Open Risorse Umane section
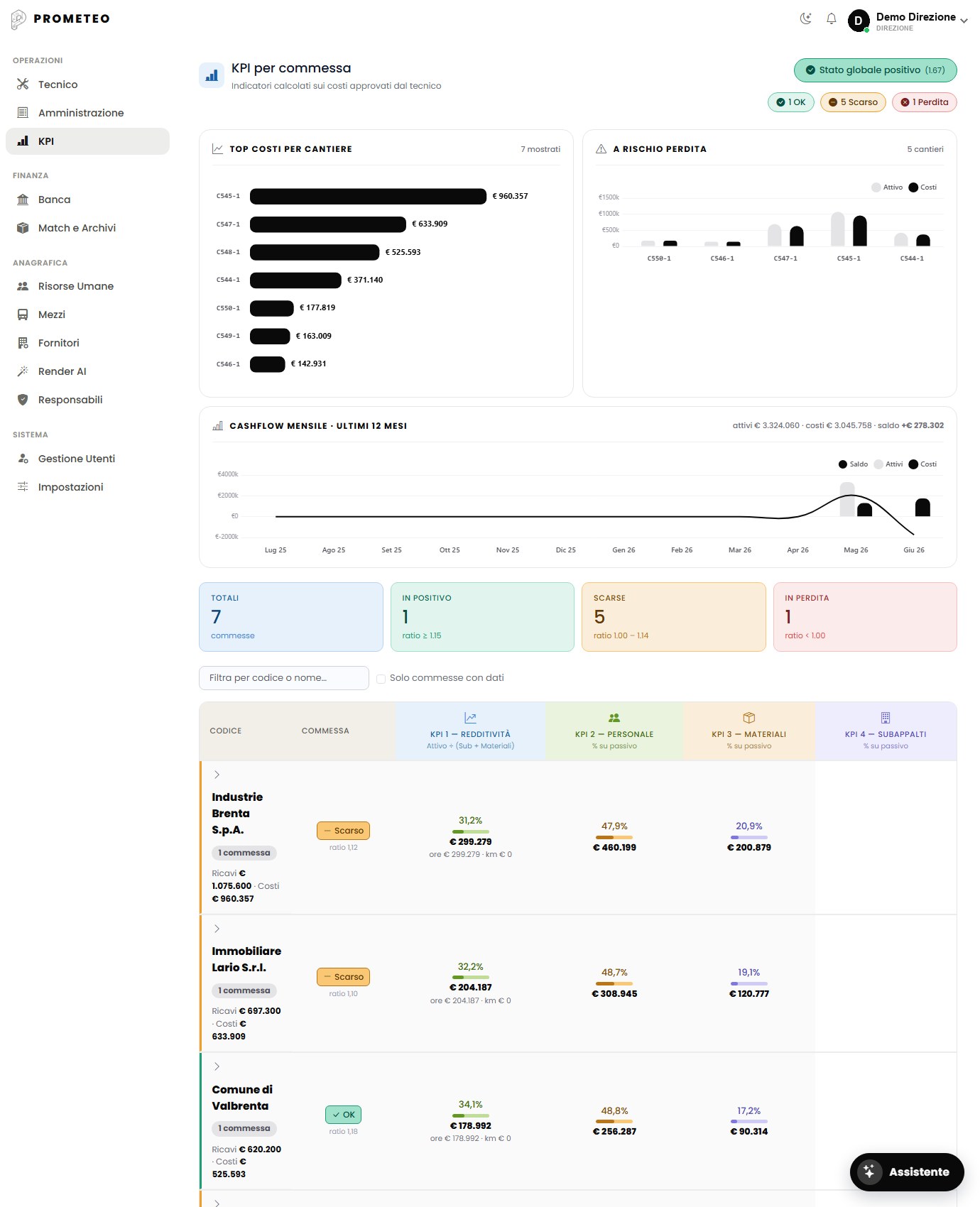 [x=87, y=286]
